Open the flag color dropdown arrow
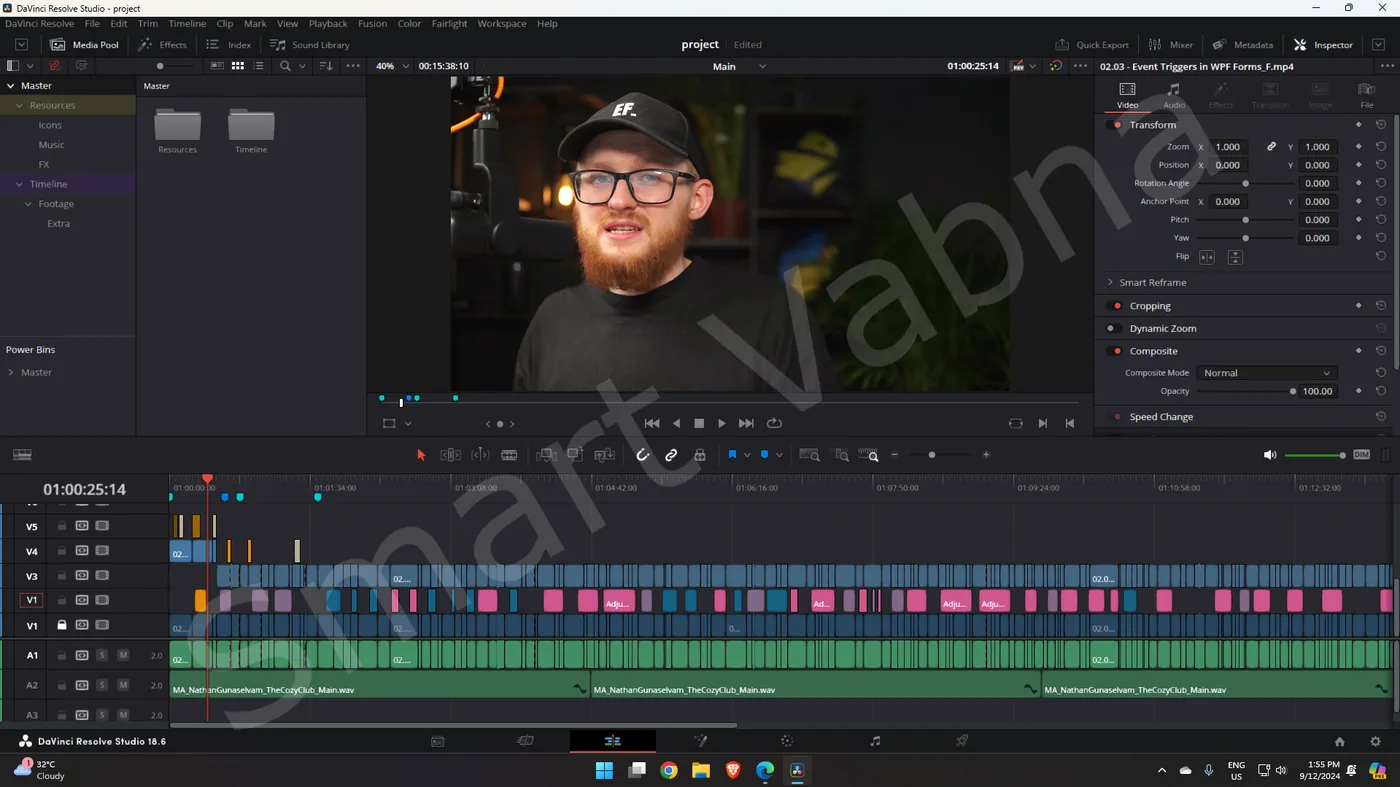 (747, 455)
